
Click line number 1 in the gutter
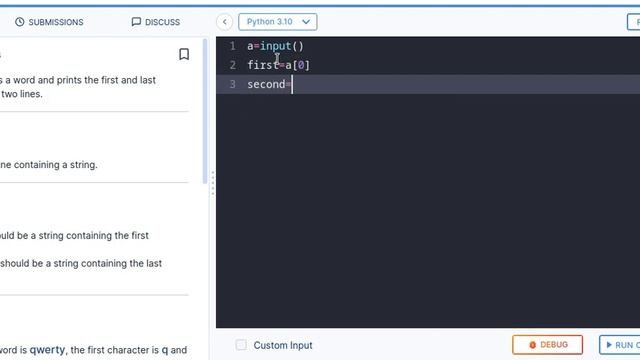[x=232, y=46]
